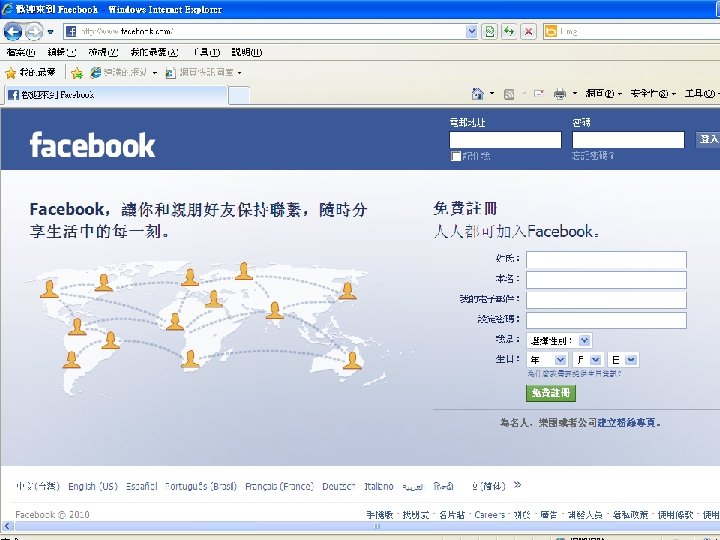The image size is (720, 540).
Task: Click the Read Mail envelope icon
Action: pos(539,94)
